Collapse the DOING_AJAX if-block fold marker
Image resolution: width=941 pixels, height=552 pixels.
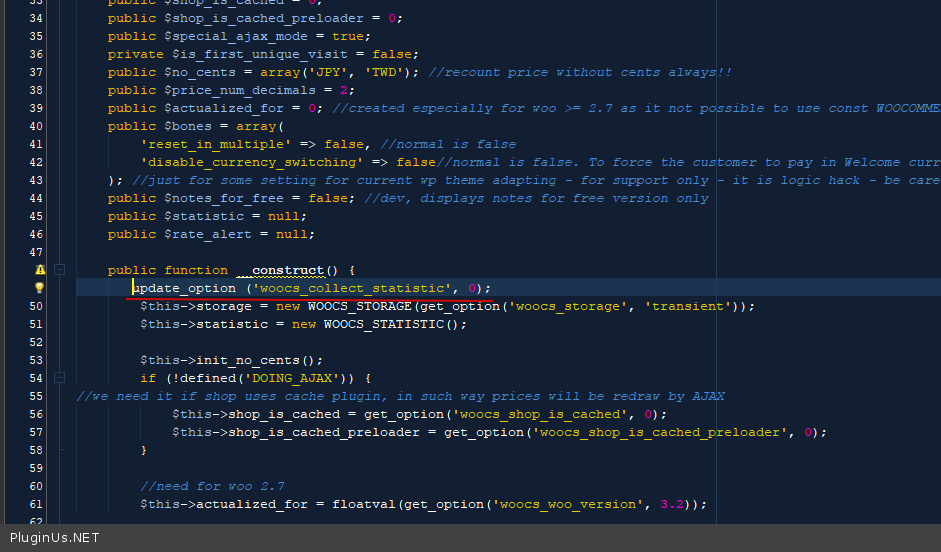tap(60, 378)
